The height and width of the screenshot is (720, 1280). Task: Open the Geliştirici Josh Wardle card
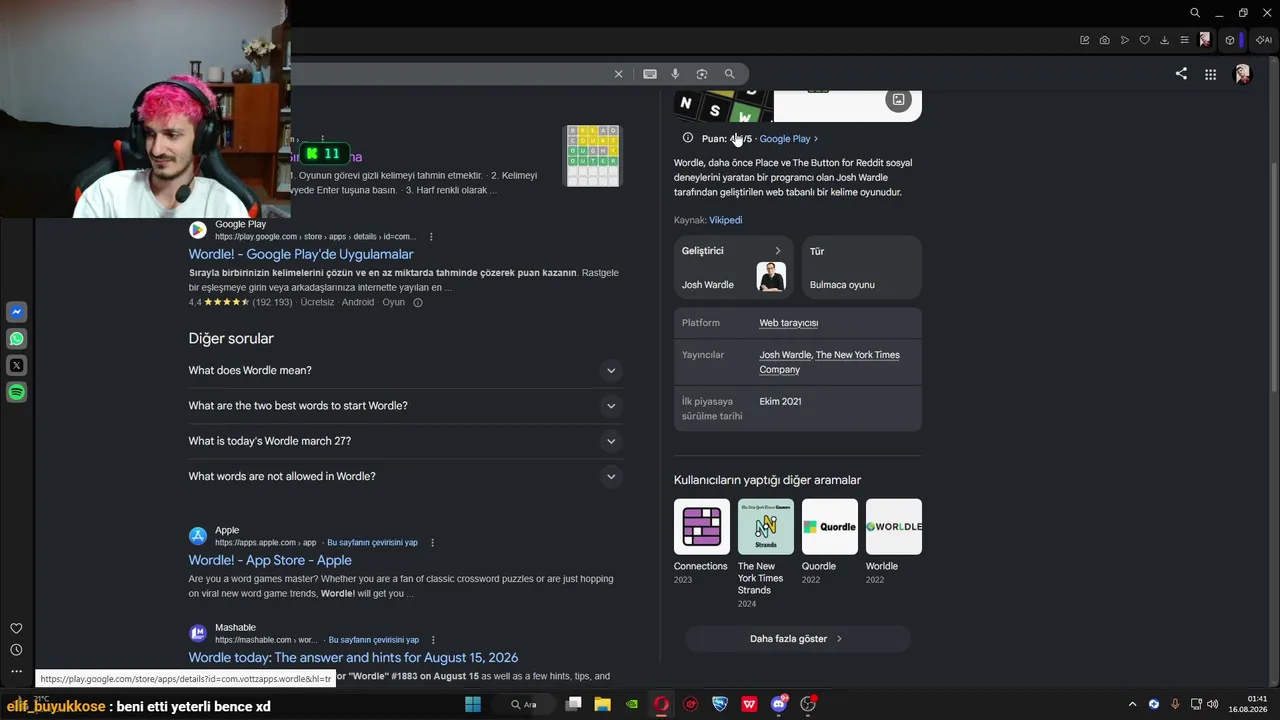coord(733,267)
